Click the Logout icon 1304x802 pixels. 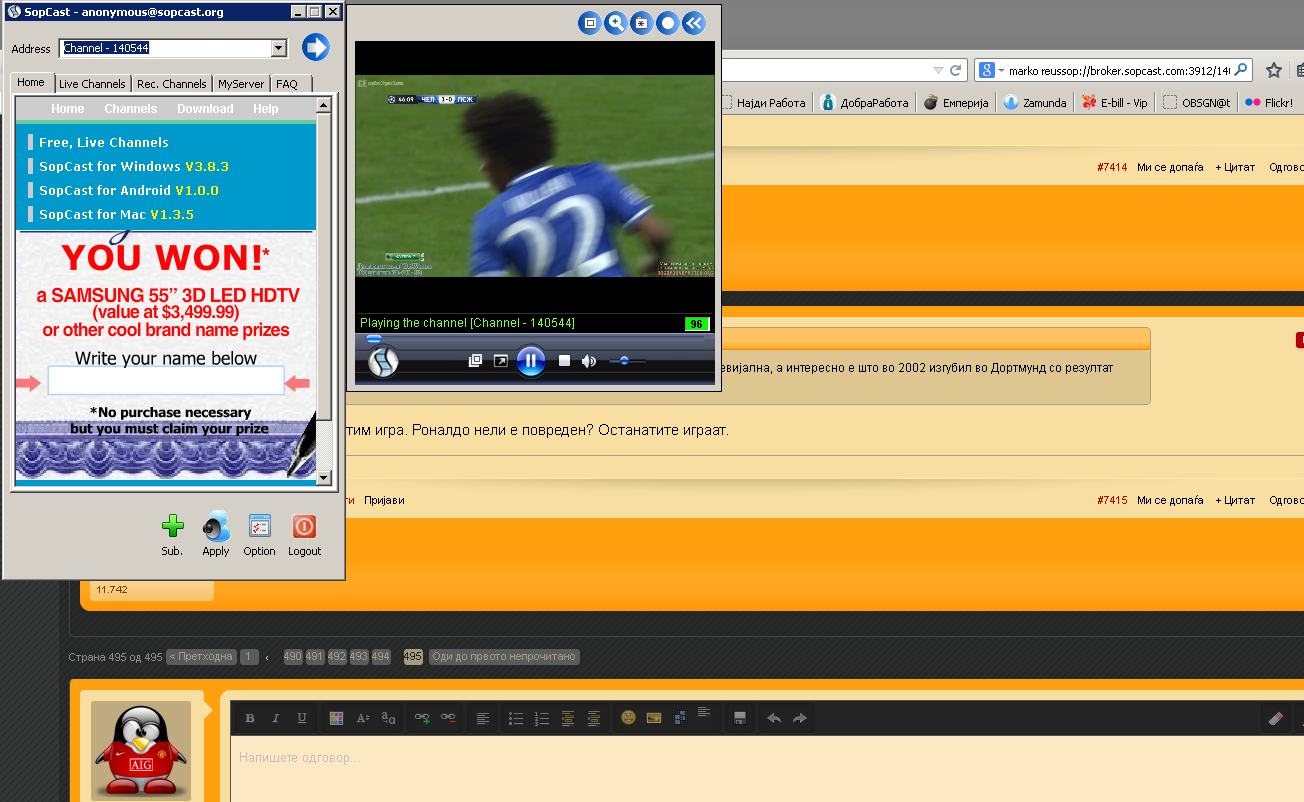point(304,527)
